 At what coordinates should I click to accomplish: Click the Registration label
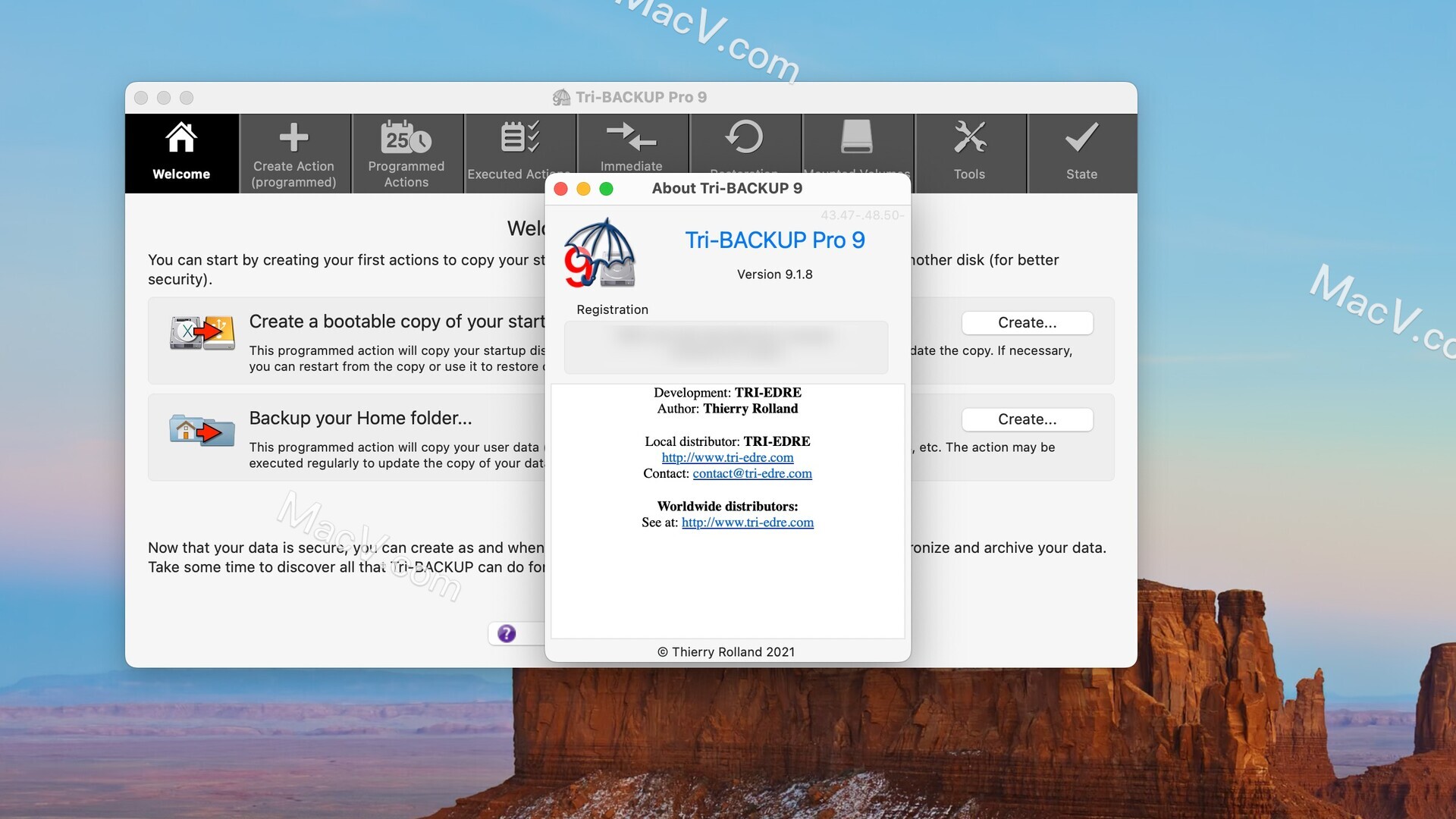[612, 310]
